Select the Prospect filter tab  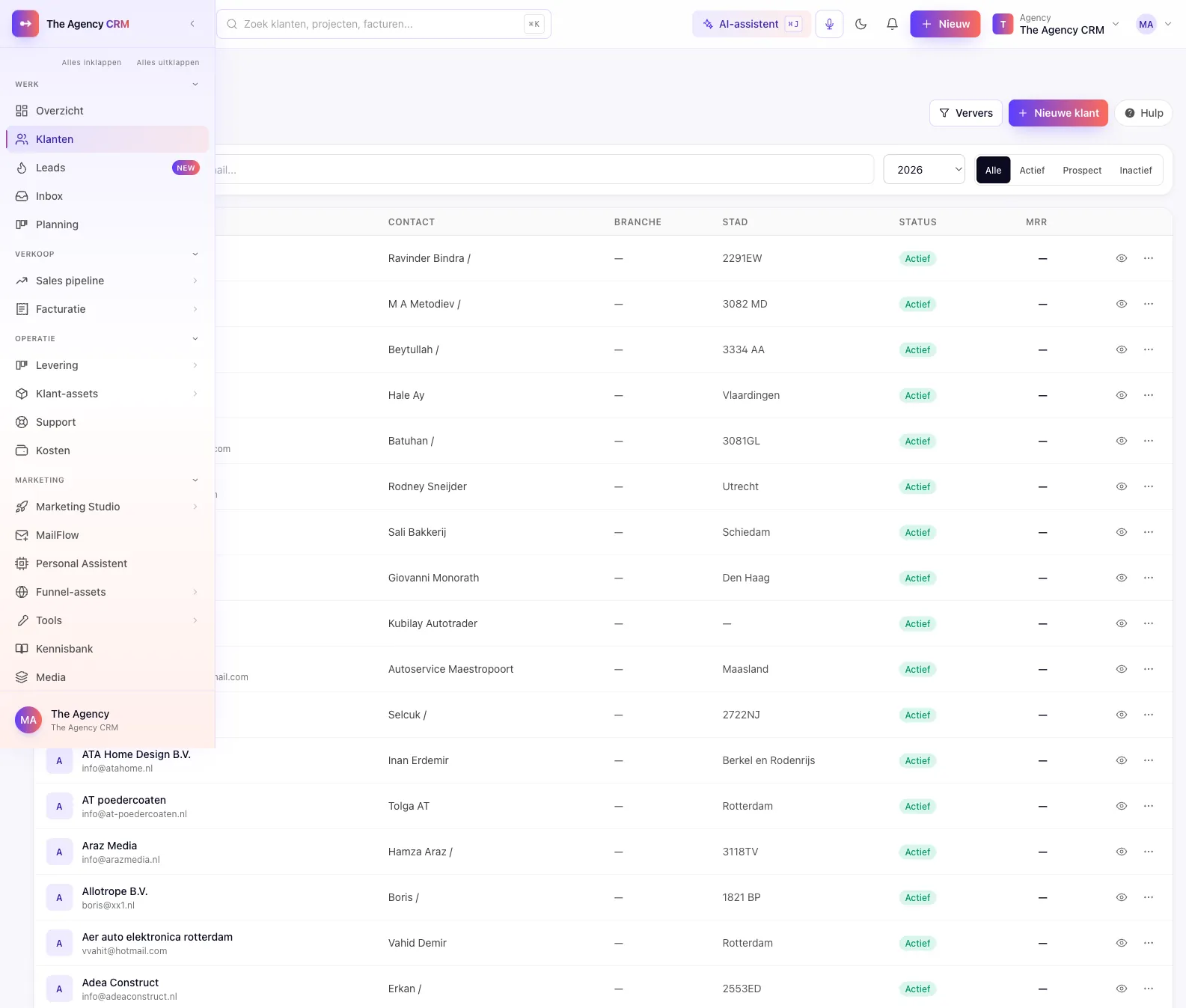[1082, 171]
